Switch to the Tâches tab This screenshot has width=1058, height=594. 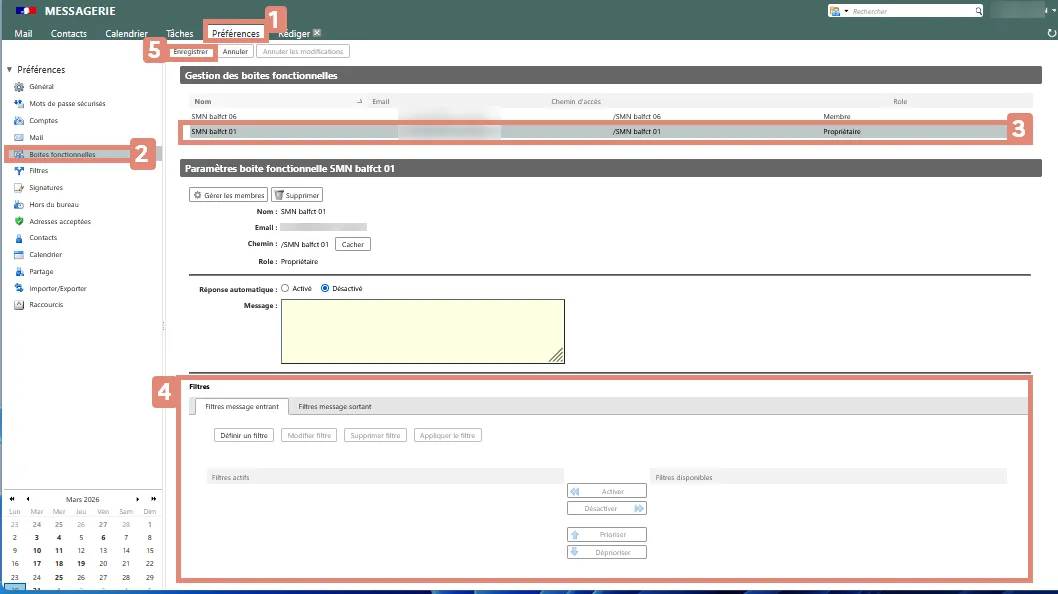(179, 33)
